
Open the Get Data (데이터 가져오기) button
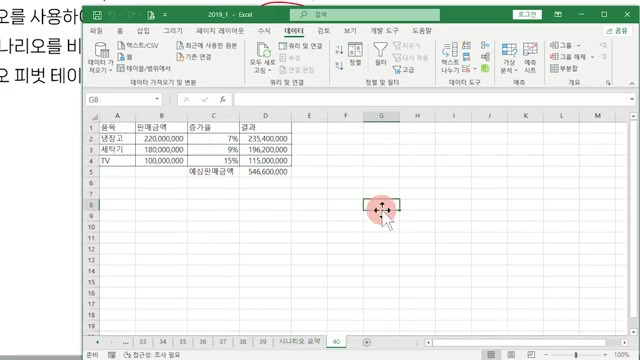100,58
